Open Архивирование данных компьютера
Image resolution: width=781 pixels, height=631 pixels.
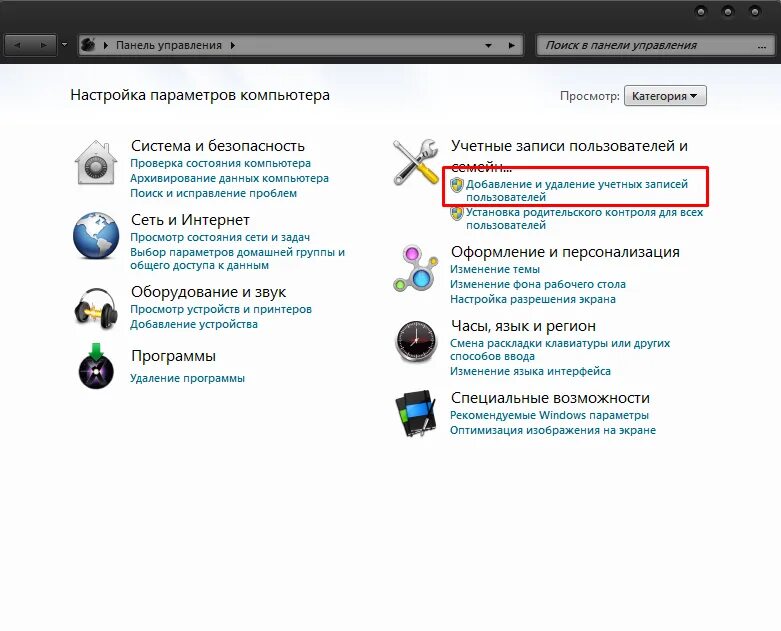tap(229, 178)
